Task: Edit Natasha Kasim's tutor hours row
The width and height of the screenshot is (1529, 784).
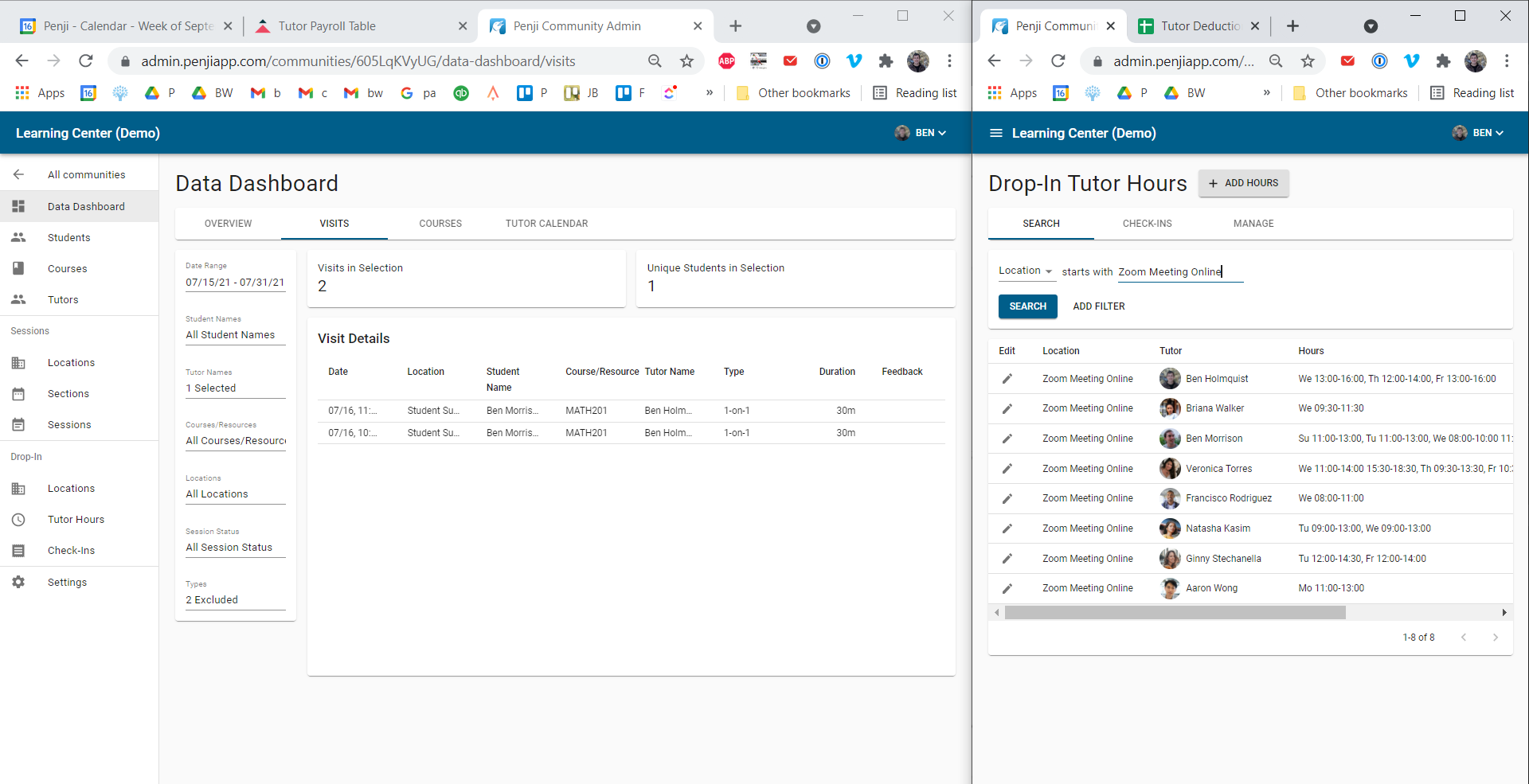Action: [x=1007, y=529]
